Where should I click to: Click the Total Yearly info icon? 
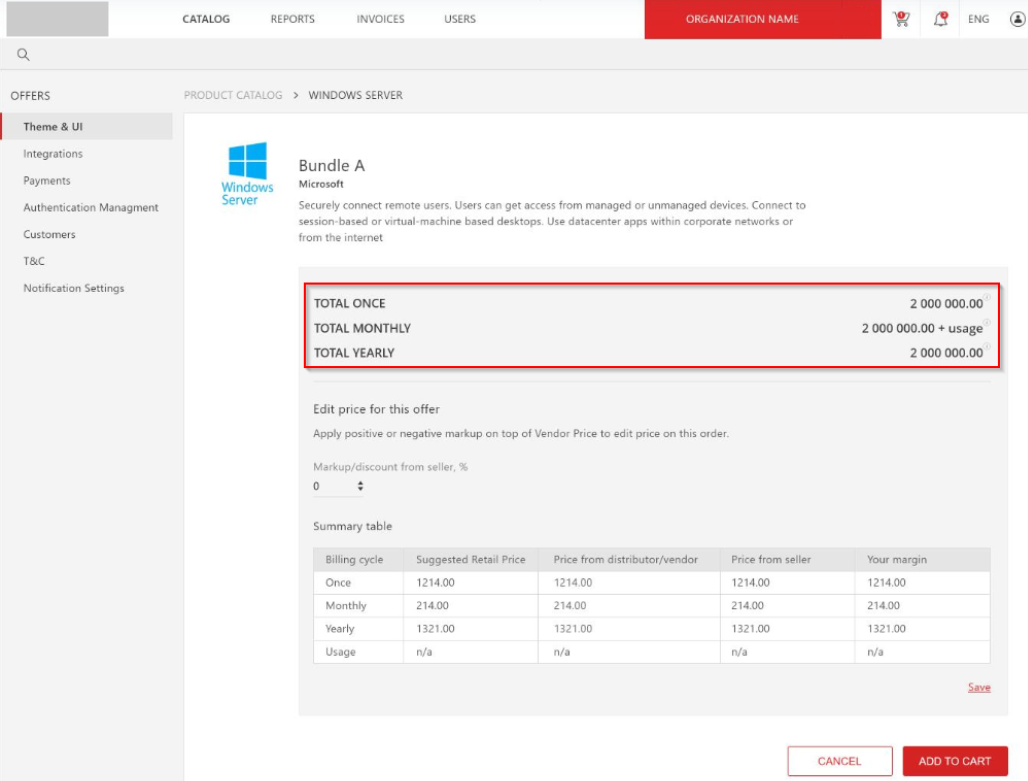[x=987, y=346]
